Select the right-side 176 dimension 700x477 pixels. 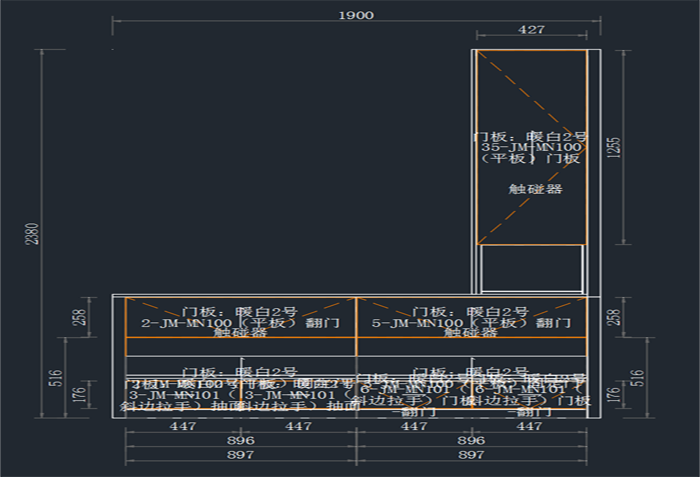click(x=613, y=397)
